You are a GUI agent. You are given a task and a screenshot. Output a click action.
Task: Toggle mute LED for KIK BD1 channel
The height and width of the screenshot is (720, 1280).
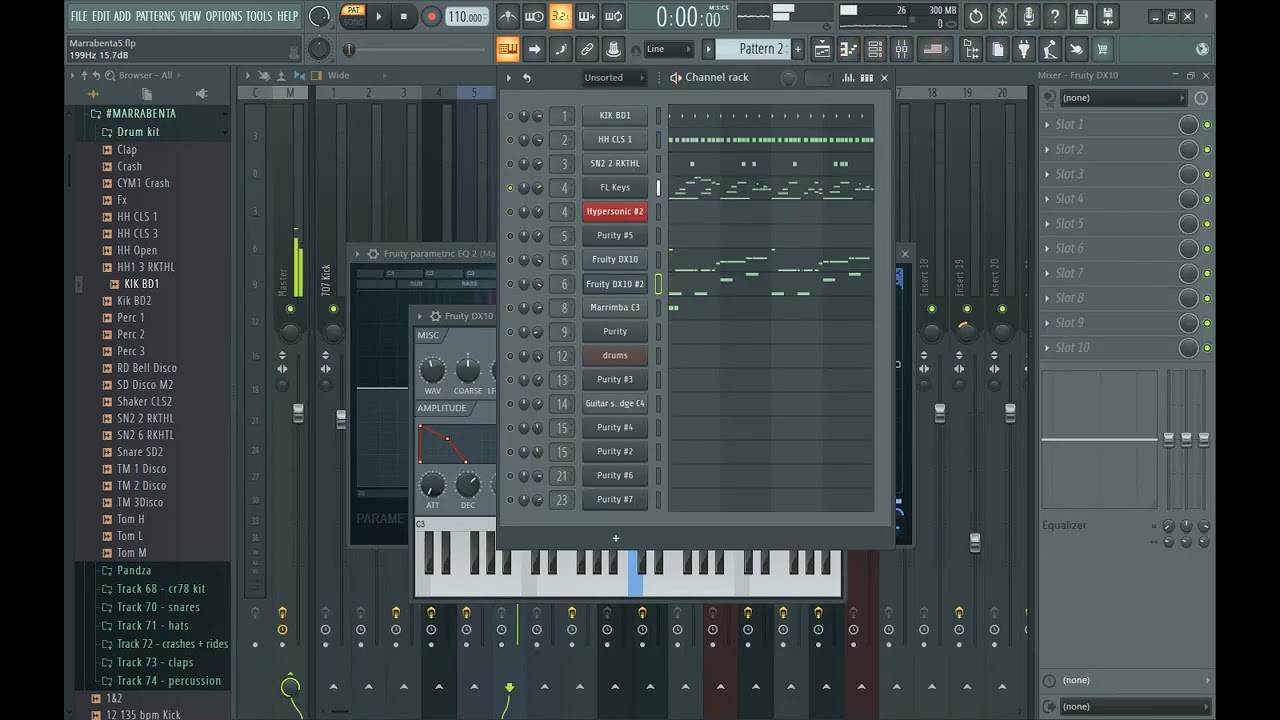[510, 116]
